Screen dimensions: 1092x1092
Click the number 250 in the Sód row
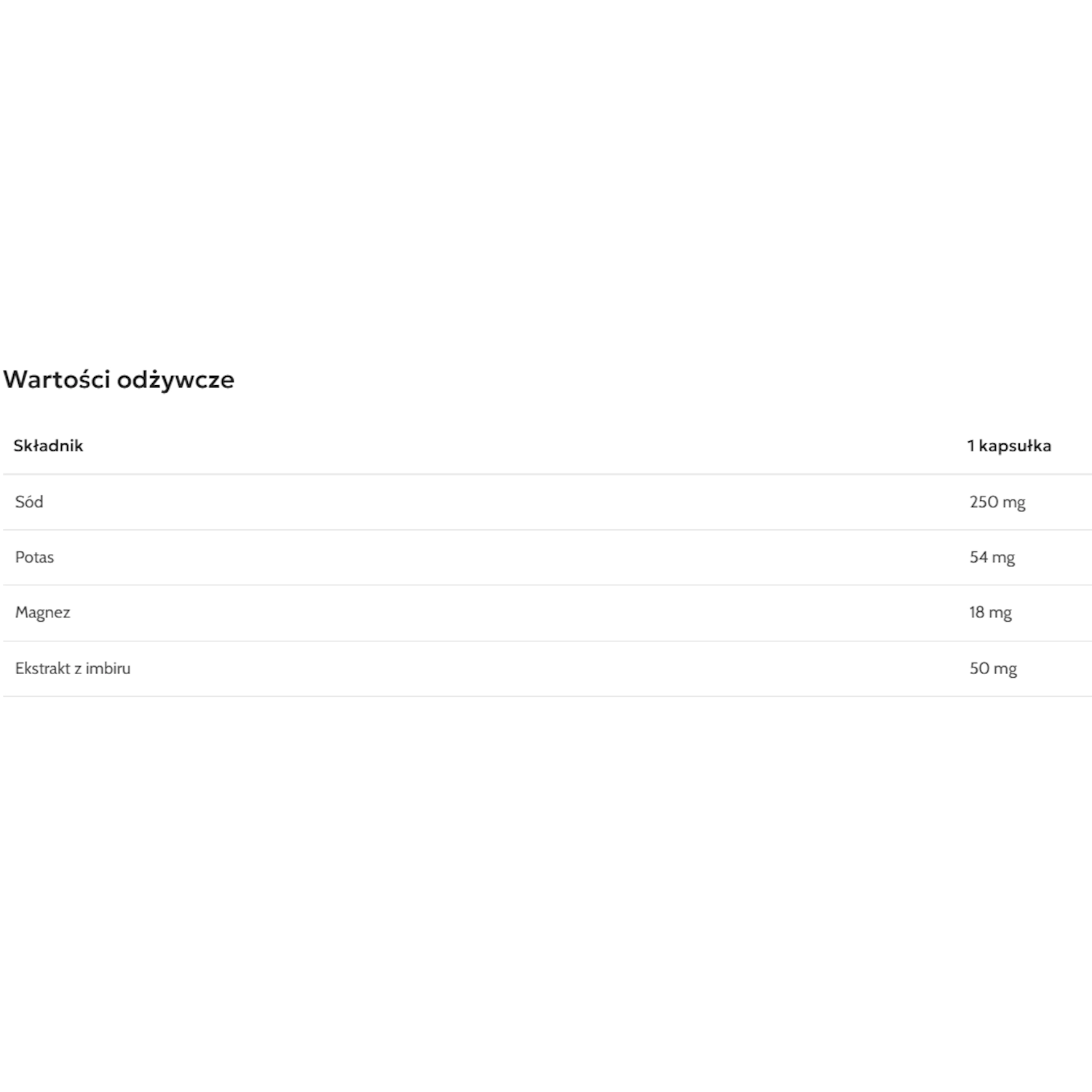click(x=984, y=502)
